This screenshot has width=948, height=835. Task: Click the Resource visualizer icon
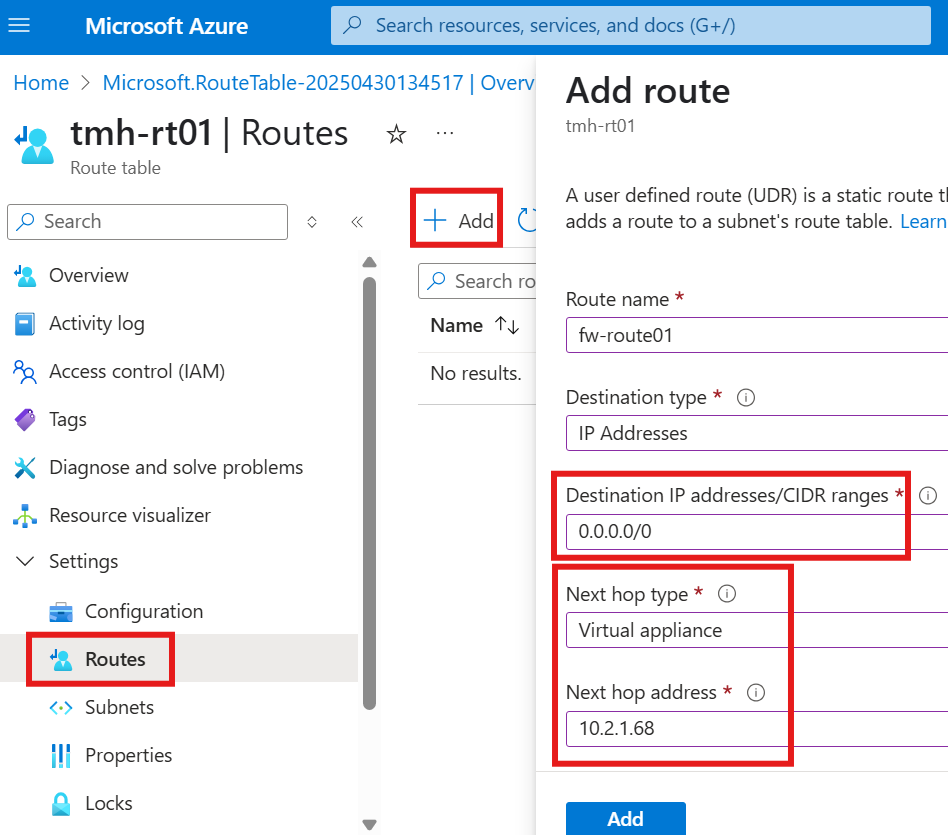25,516
